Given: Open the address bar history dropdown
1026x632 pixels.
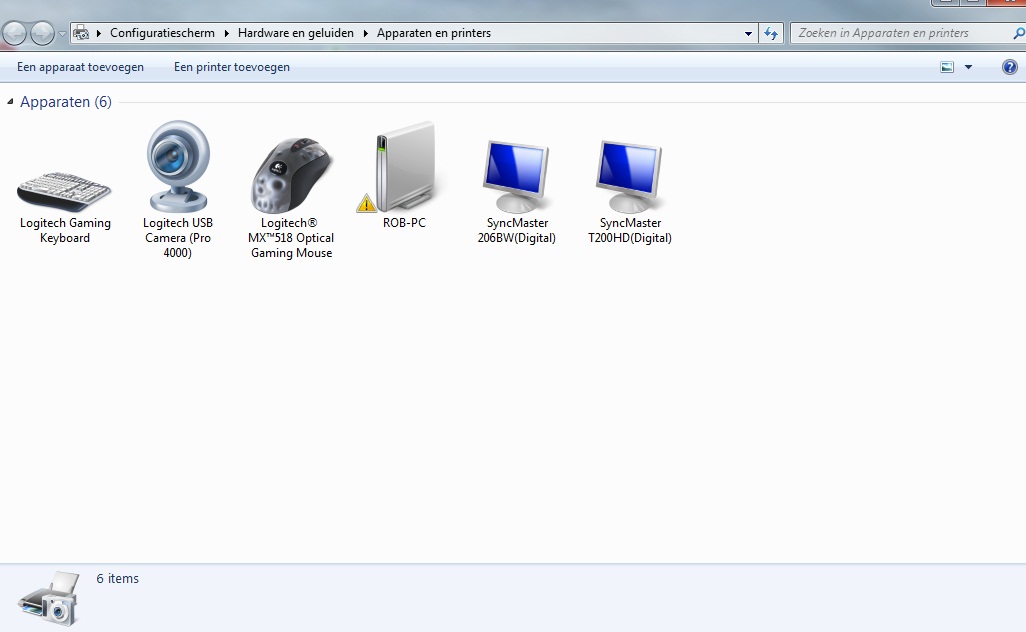Looking at the screenshot, I should point(748,33).
